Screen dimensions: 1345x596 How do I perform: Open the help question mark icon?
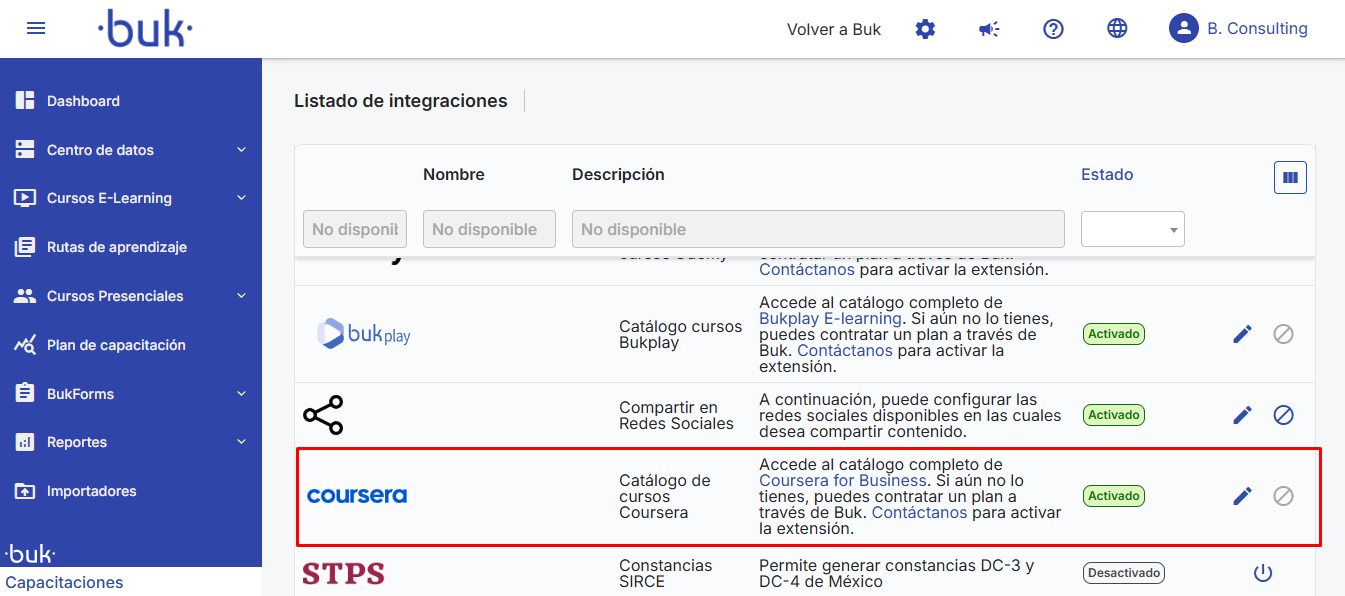click(1053, 29)
